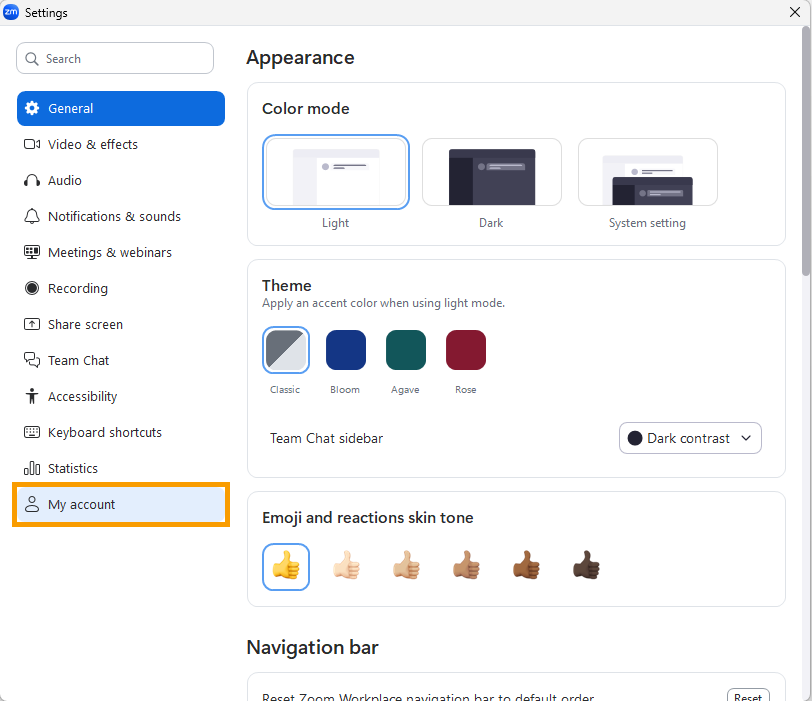The image size is (812, 701).
Task: Select the Notifications & sounds bell icon
Action: coord(31,217)
